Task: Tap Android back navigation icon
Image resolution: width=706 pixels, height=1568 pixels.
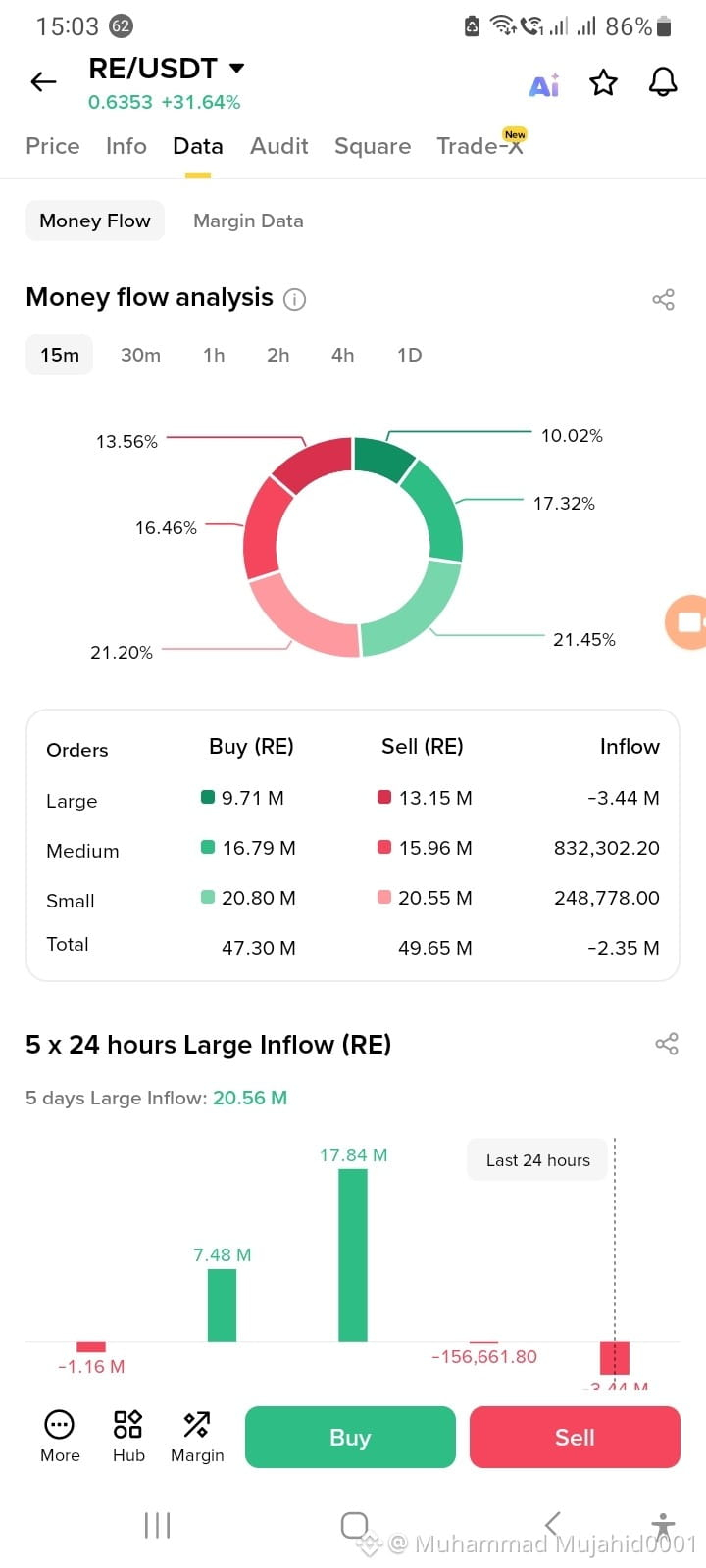Action: click(x=552, y=1524)
